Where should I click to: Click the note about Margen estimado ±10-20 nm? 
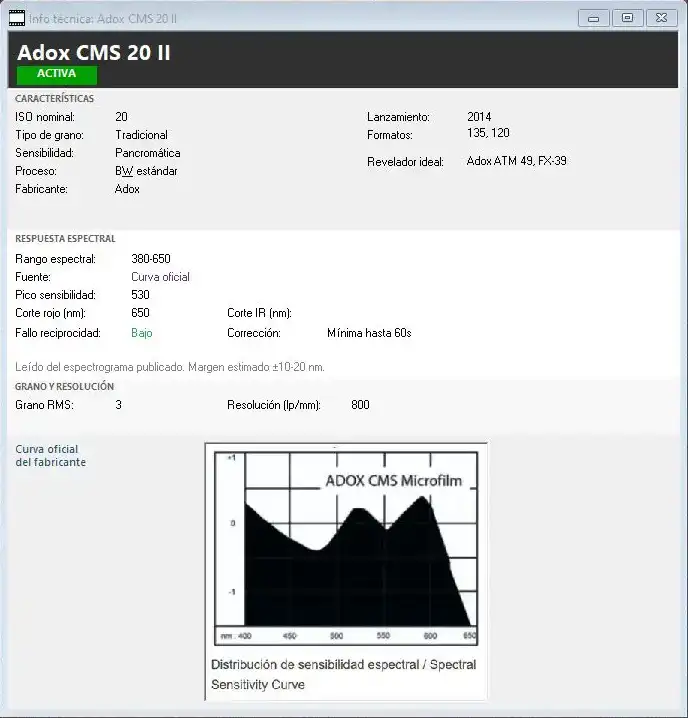[170, 367]
